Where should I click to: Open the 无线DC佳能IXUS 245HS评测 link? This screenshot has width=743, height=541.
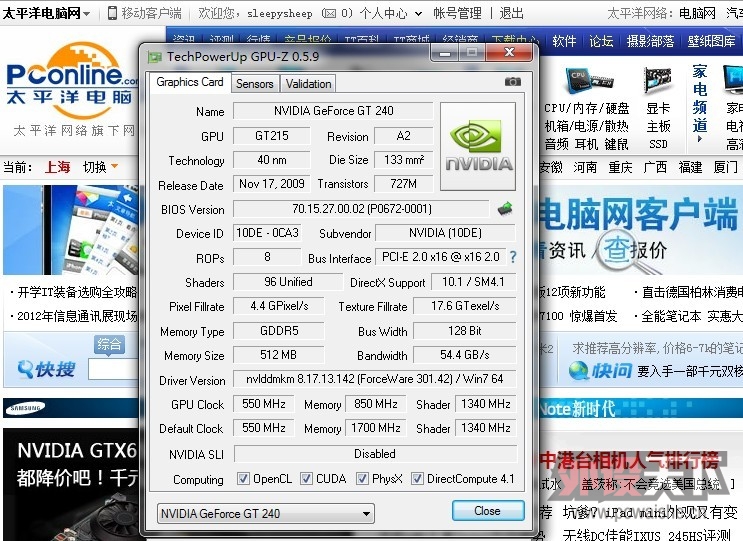click(647, 535)
